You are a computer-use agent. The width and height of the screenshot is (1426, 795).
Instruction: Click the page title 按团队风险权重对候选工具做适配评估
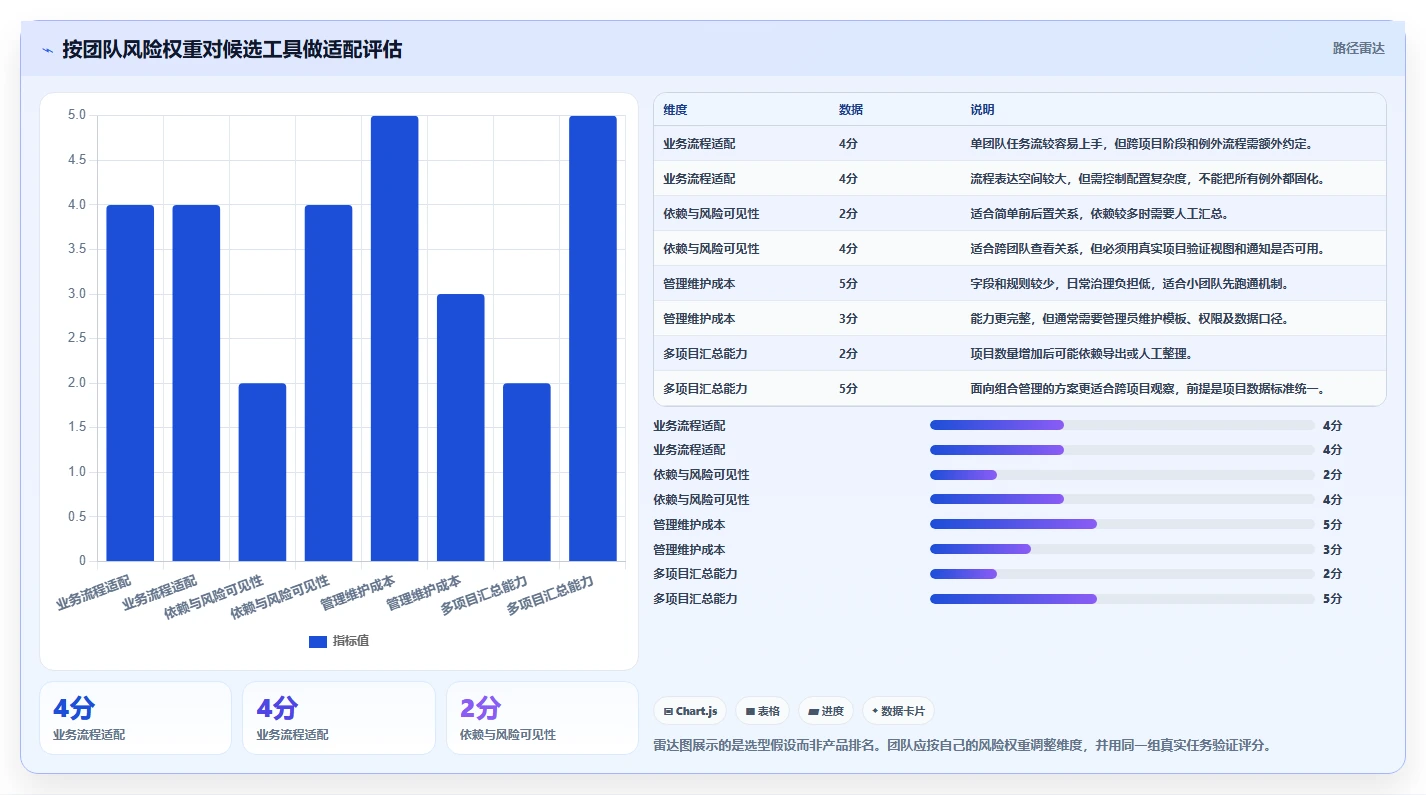coord(232,50)
